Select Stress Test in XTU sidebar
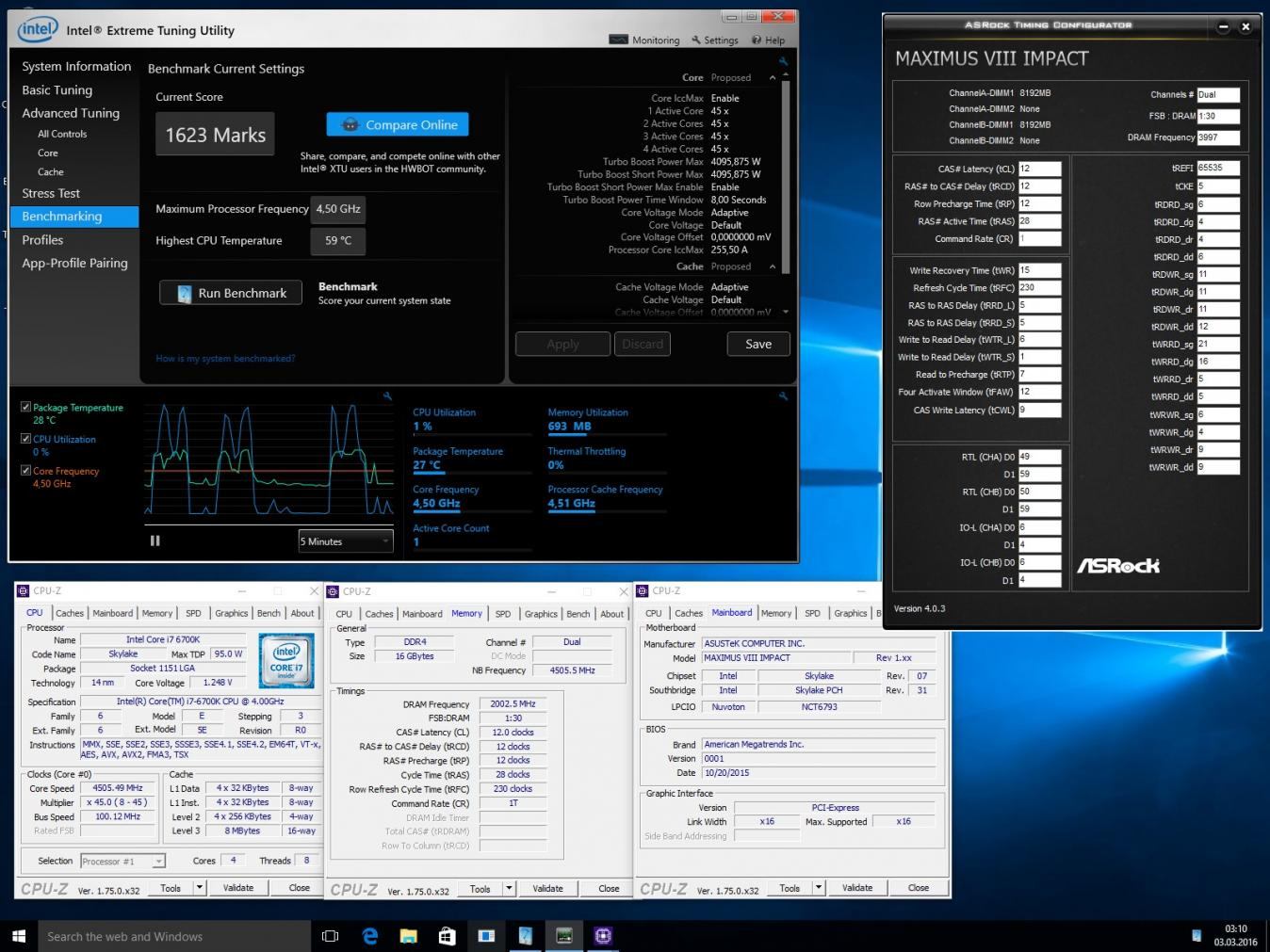Viewport: 1270px width, 952px height. (51, 193)
